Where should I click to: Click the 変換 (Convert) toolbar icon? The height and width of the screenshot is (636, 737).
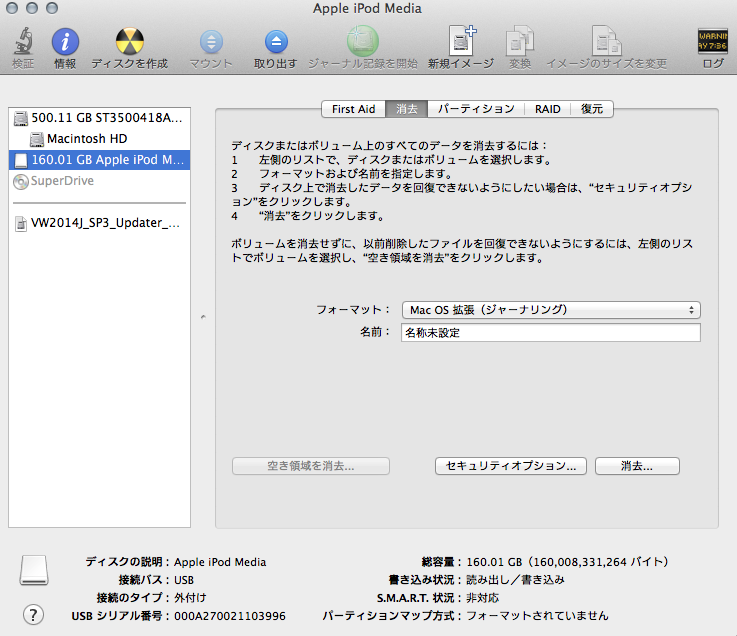519,43
